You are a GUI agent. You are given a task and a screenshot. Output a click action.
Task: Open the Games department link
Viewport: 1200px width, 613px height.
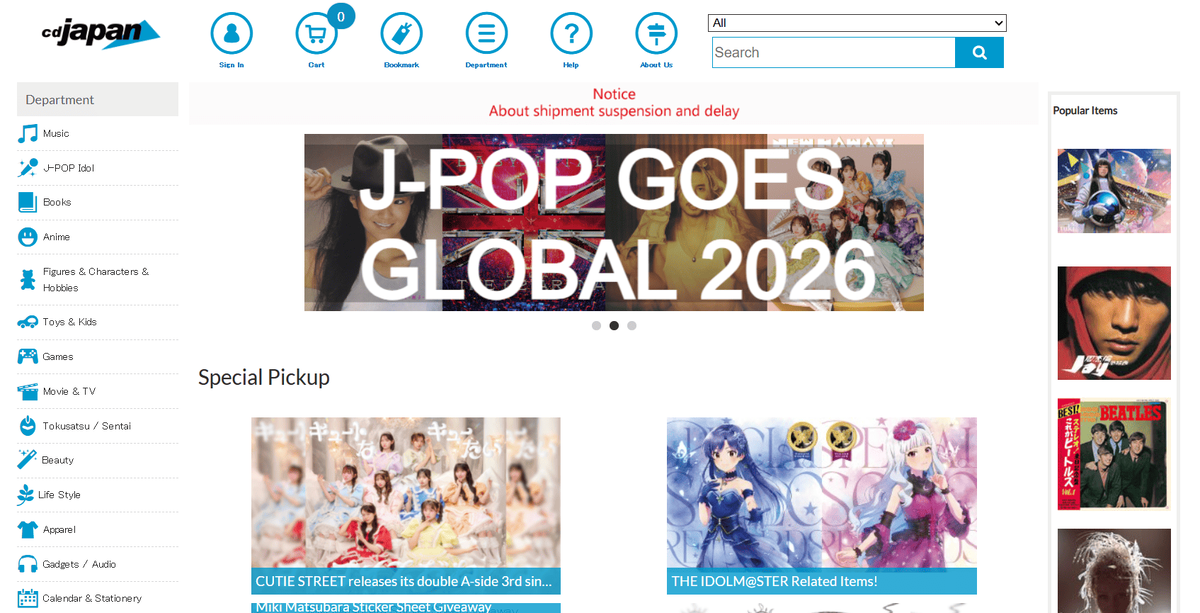pyautogui.click(x=58, y=357)
